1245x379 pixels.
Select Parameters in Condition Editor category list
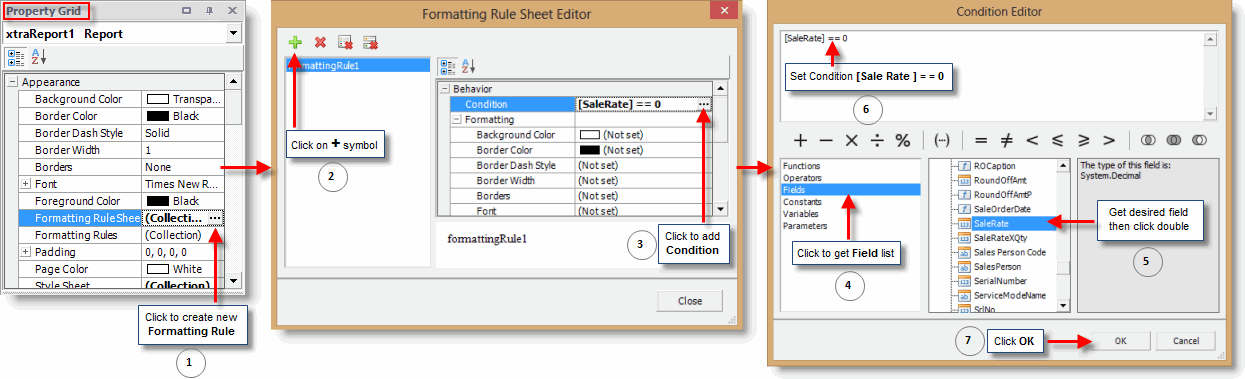pos(805,225)
